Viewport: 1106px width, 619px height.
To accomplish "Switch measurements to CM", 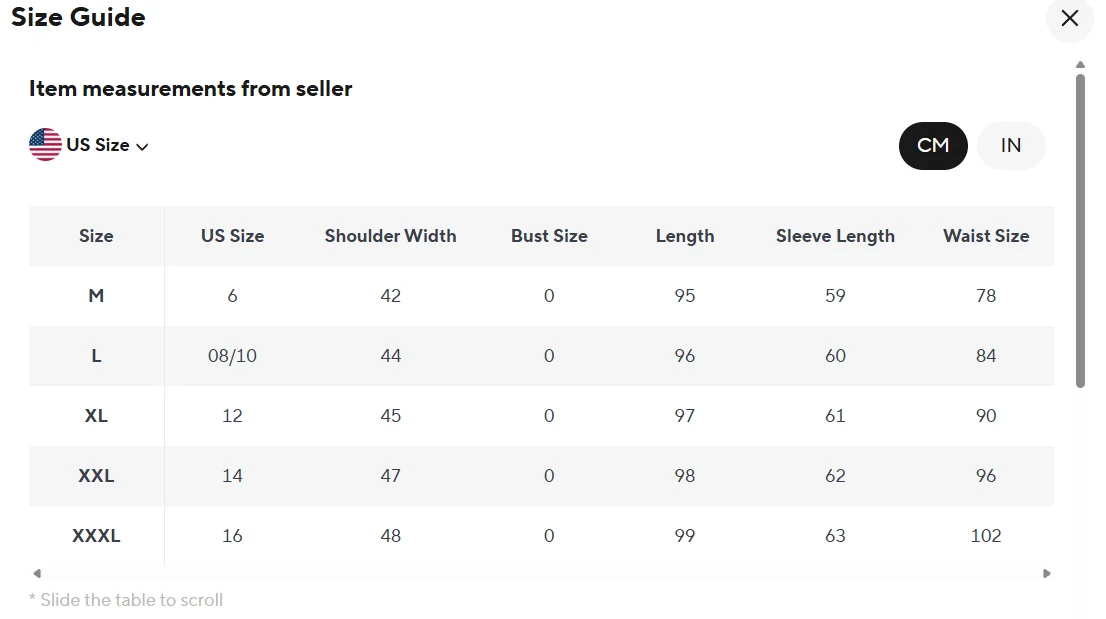I will tap(932, 146).
